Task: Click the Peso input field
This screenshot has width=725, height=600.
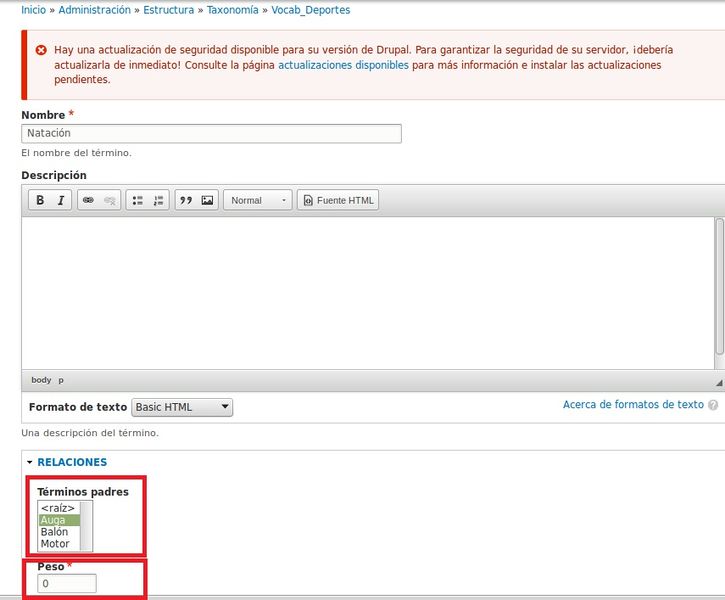Action: 67,583
